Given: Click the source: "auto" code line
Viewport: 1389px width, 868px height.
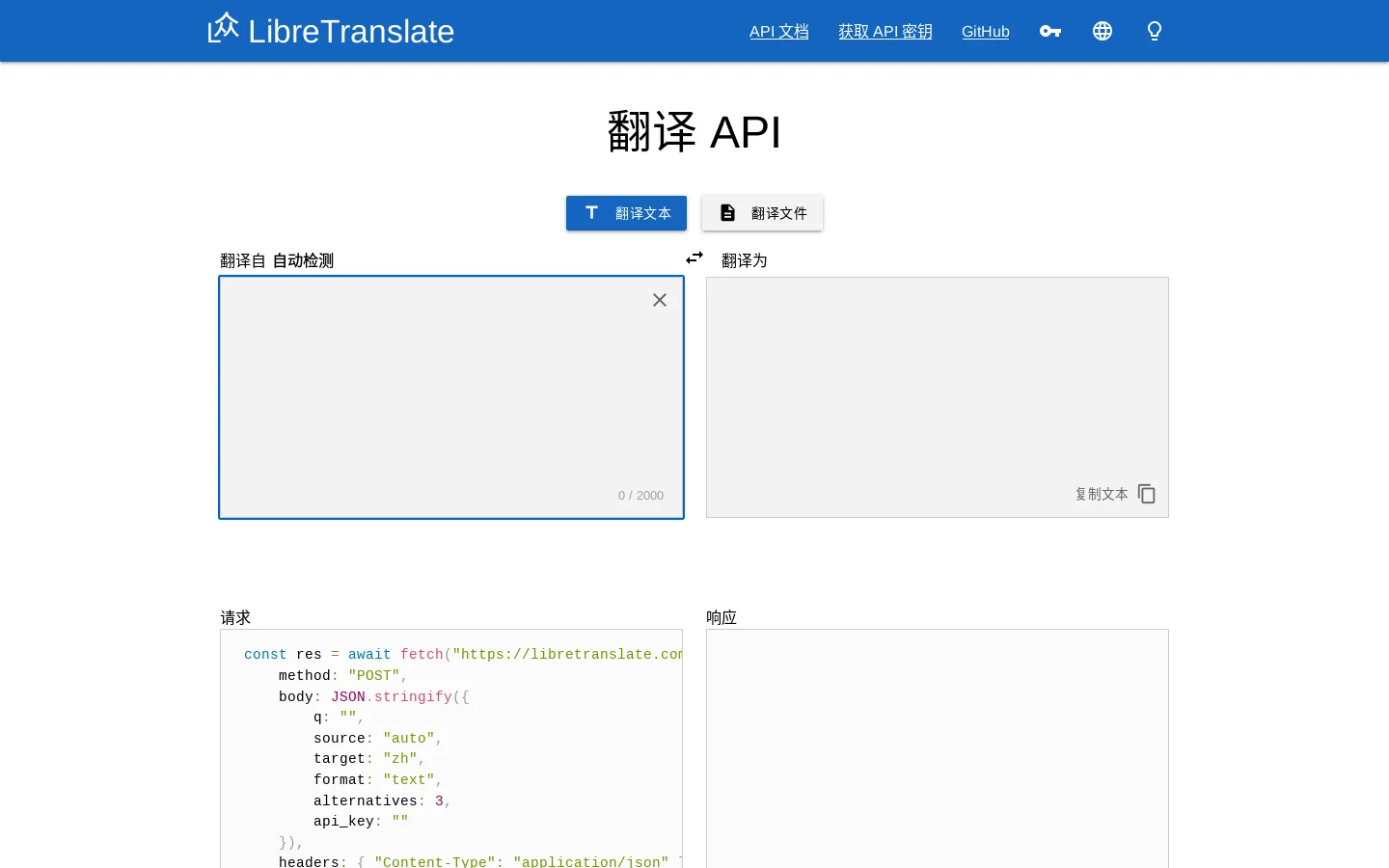Looking at the screenshot, I should [378, 739].
